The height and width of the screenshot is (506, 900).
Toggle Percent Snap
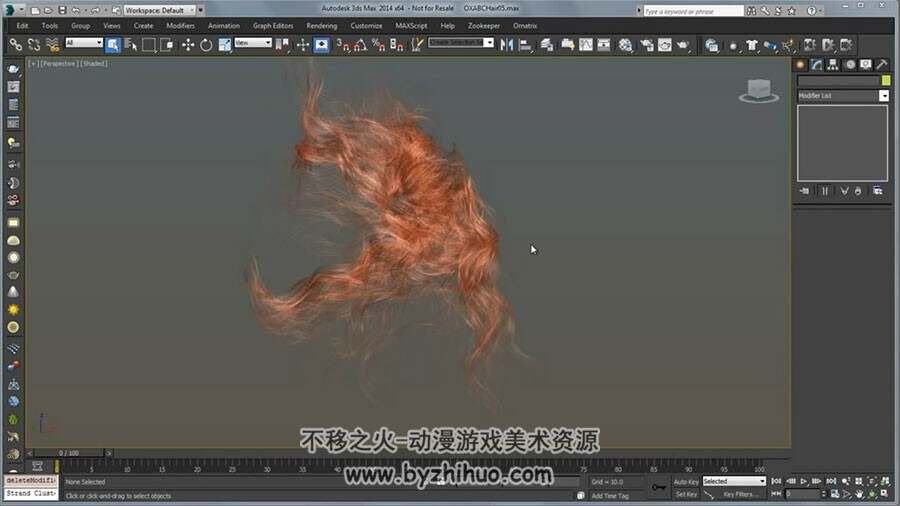click(378, 45)
